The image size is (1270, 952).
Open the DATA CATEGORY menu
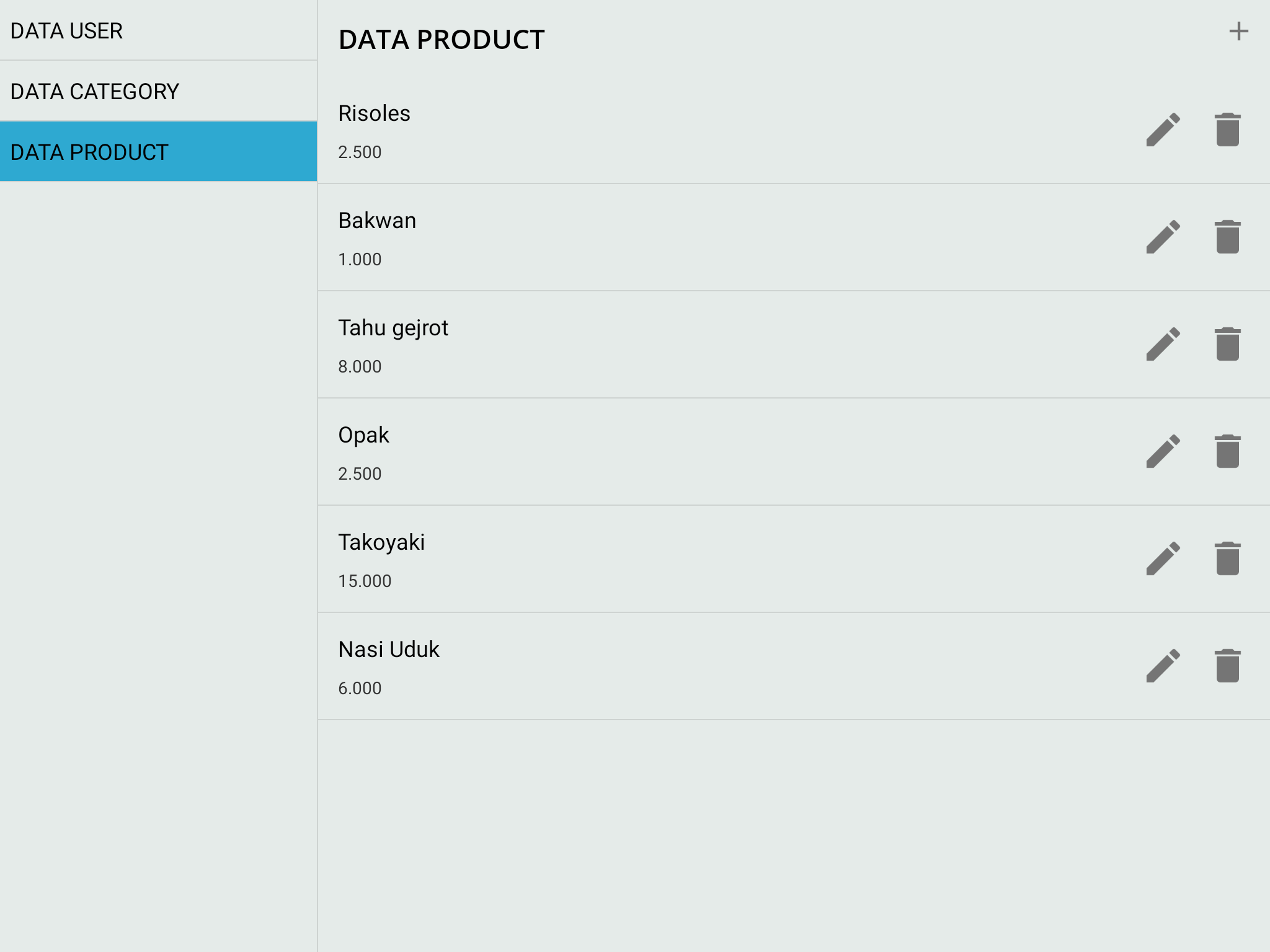click(x=158, y=91)
